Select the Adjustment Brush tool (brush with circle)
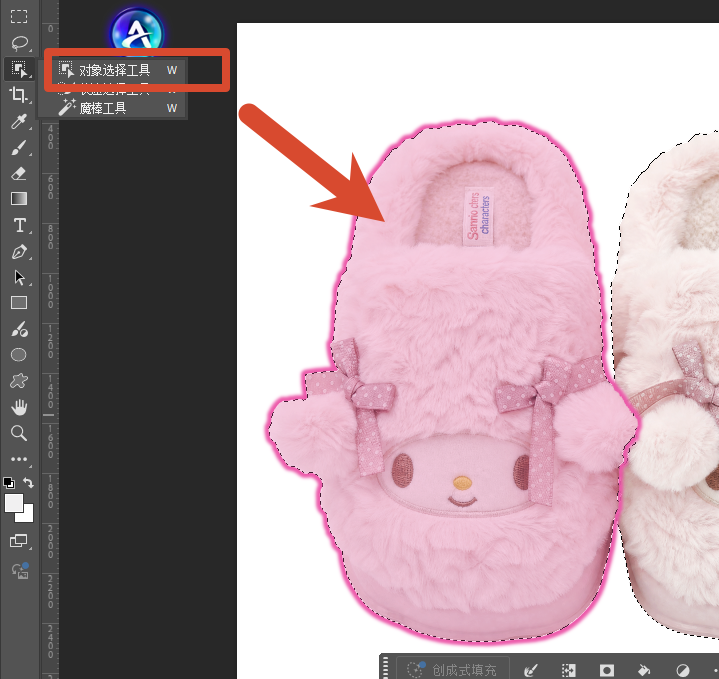Viewport: 719px width, 679px height. 19,329
